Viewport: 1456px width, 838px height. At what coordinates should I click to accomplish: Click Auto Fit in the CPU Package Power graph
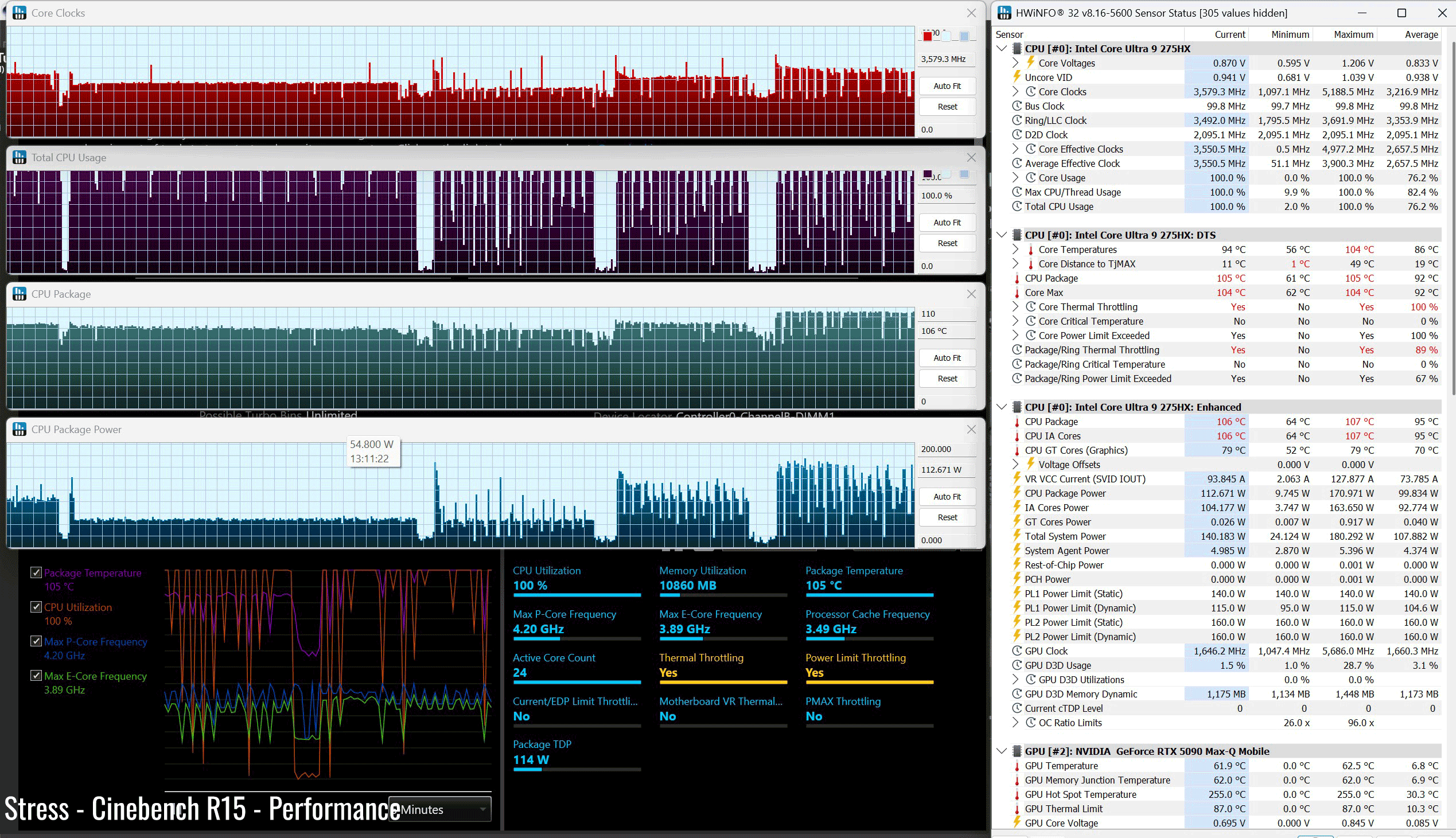pos(947,496)
